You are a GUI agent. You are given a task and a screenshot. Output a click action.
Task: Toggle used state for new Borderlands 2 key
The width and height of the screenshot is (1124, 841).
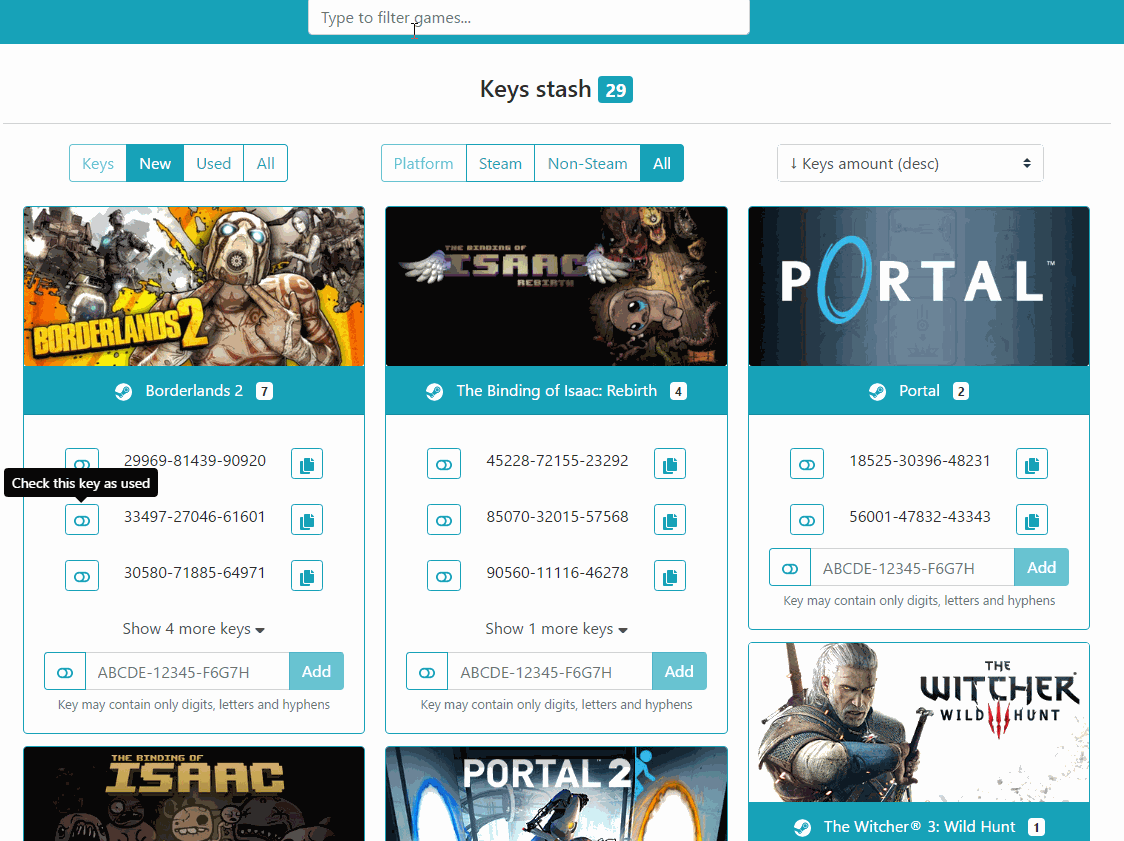click(65, 672)
